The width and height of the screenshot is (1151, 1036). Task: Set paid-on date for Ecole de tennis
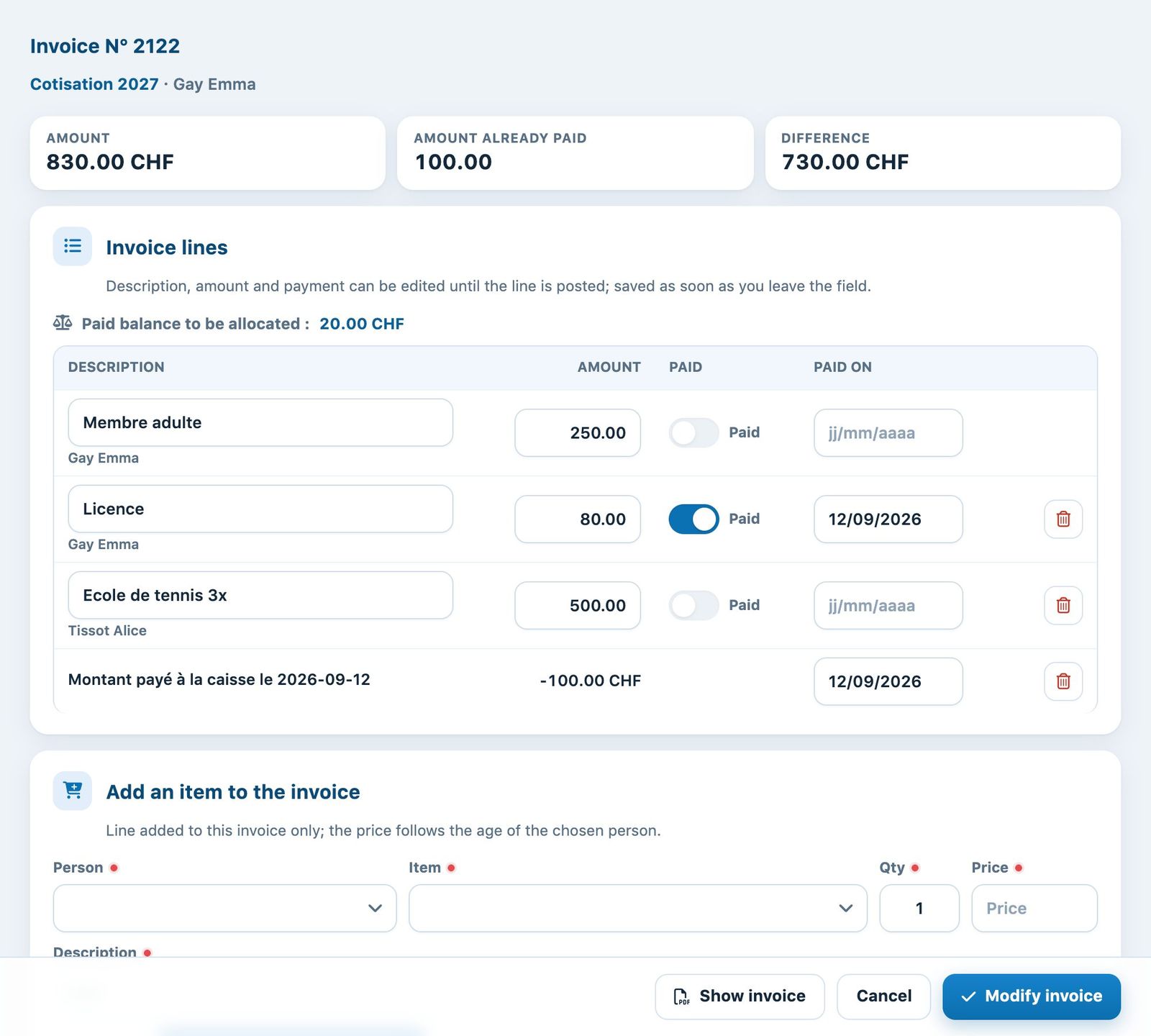888,605
